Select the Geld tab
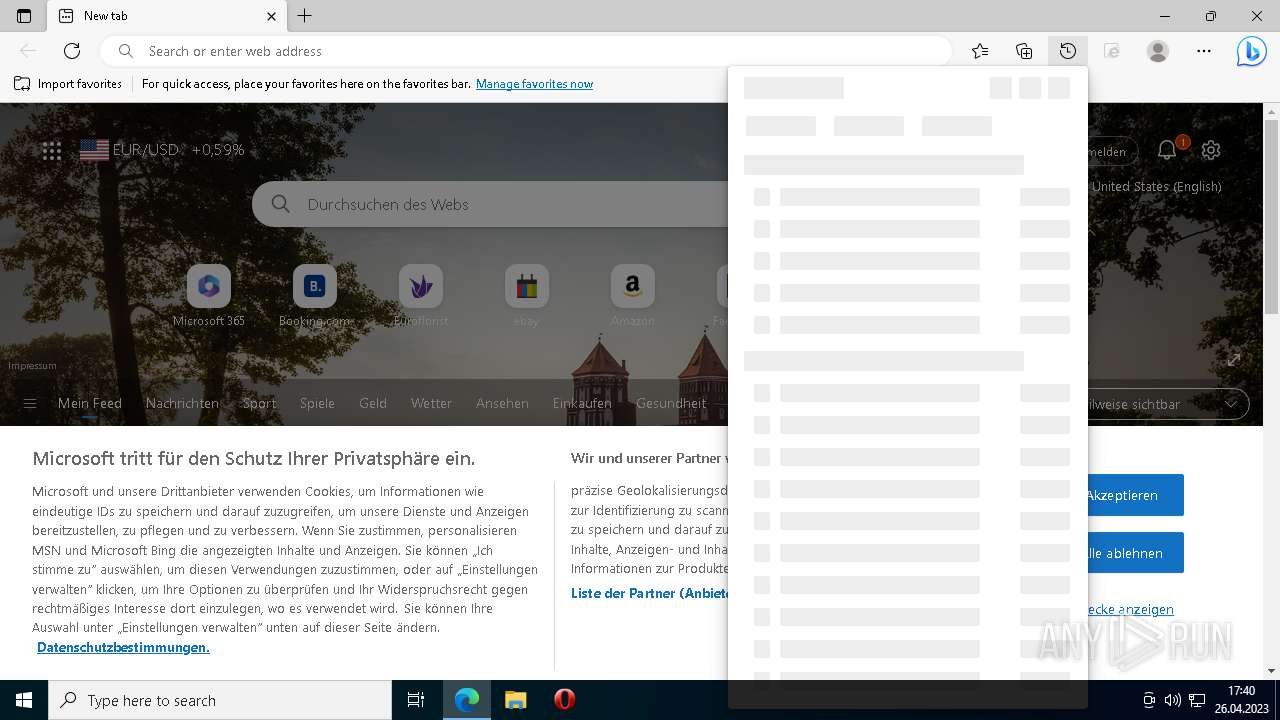The height and width of the screenshot is (720, 1280). pyautogui.click(x=373, y=404)
